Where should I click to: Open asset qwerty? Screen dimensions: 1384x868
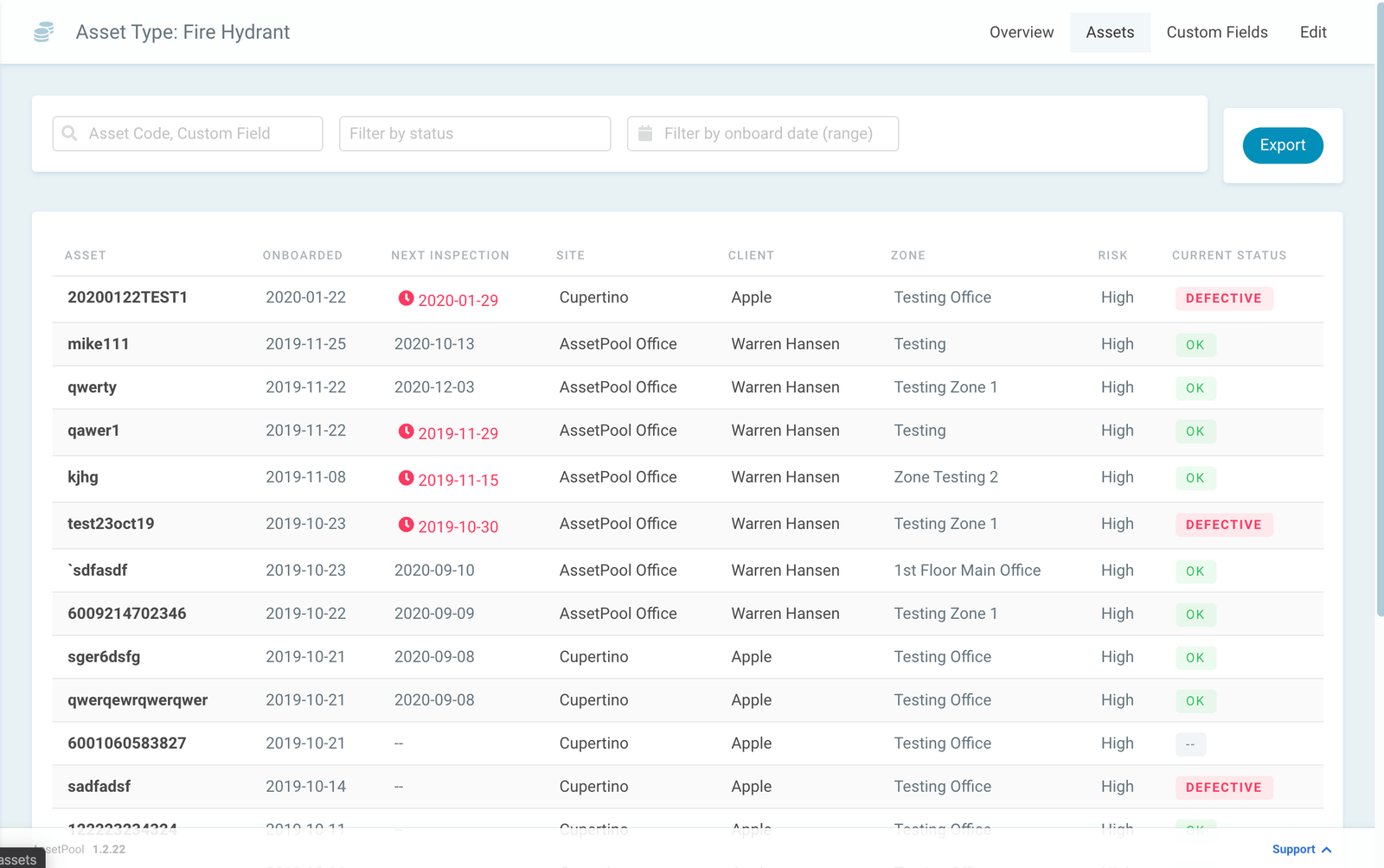(92, 387)
